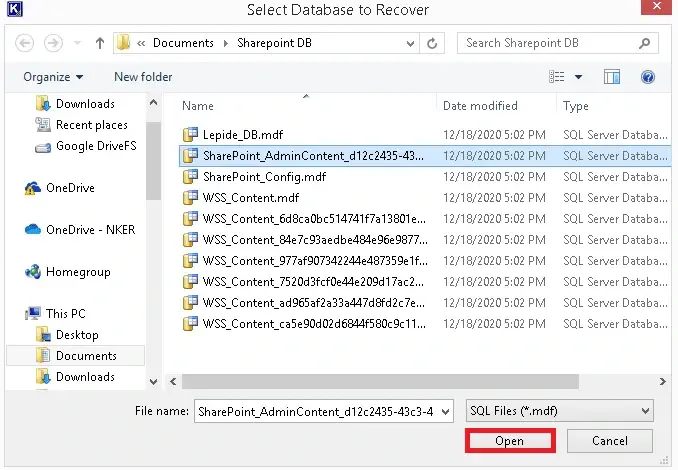Select WSS_Content.mdf file

425,198
